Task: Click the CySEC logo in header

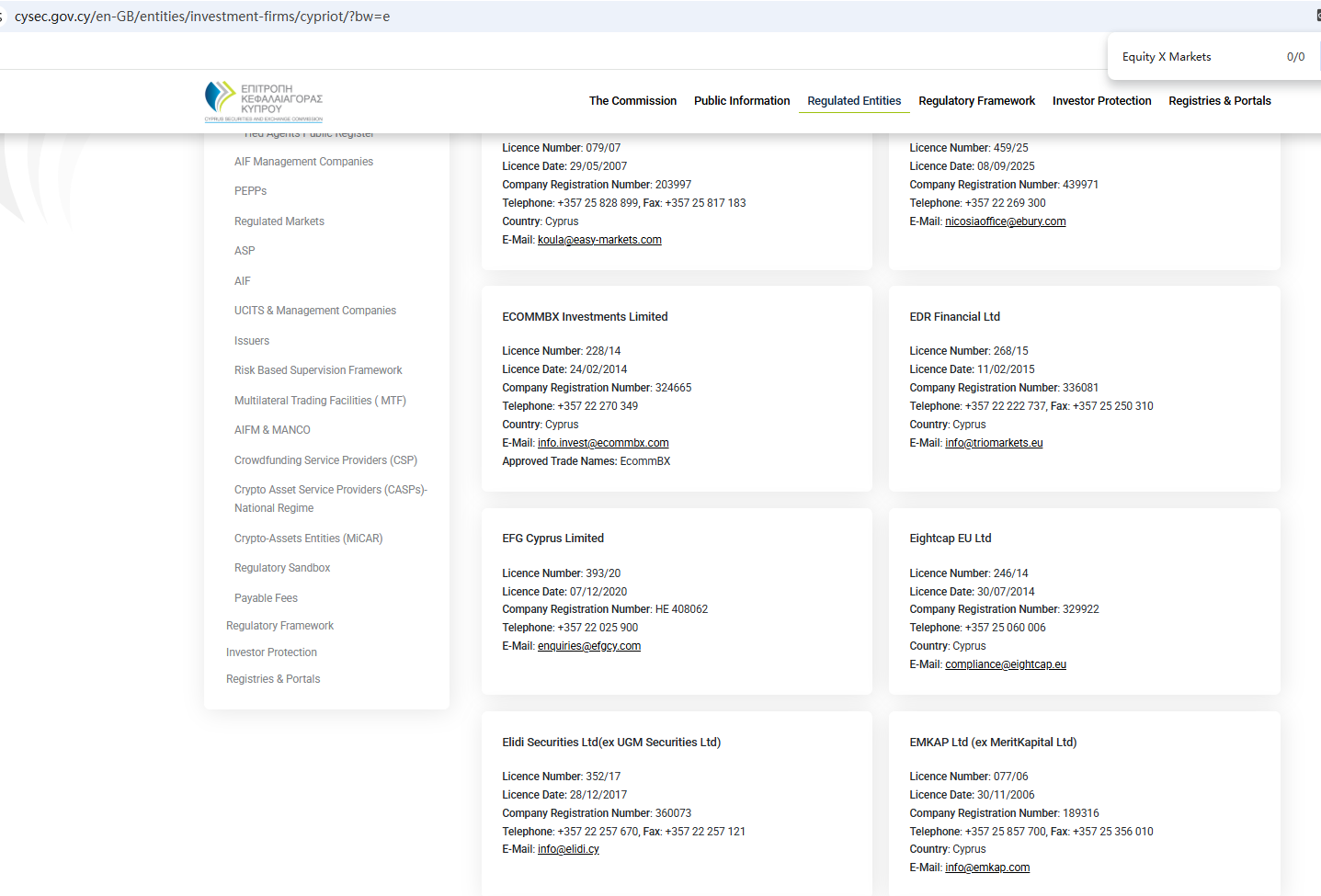Action: (x=264, y=101)
